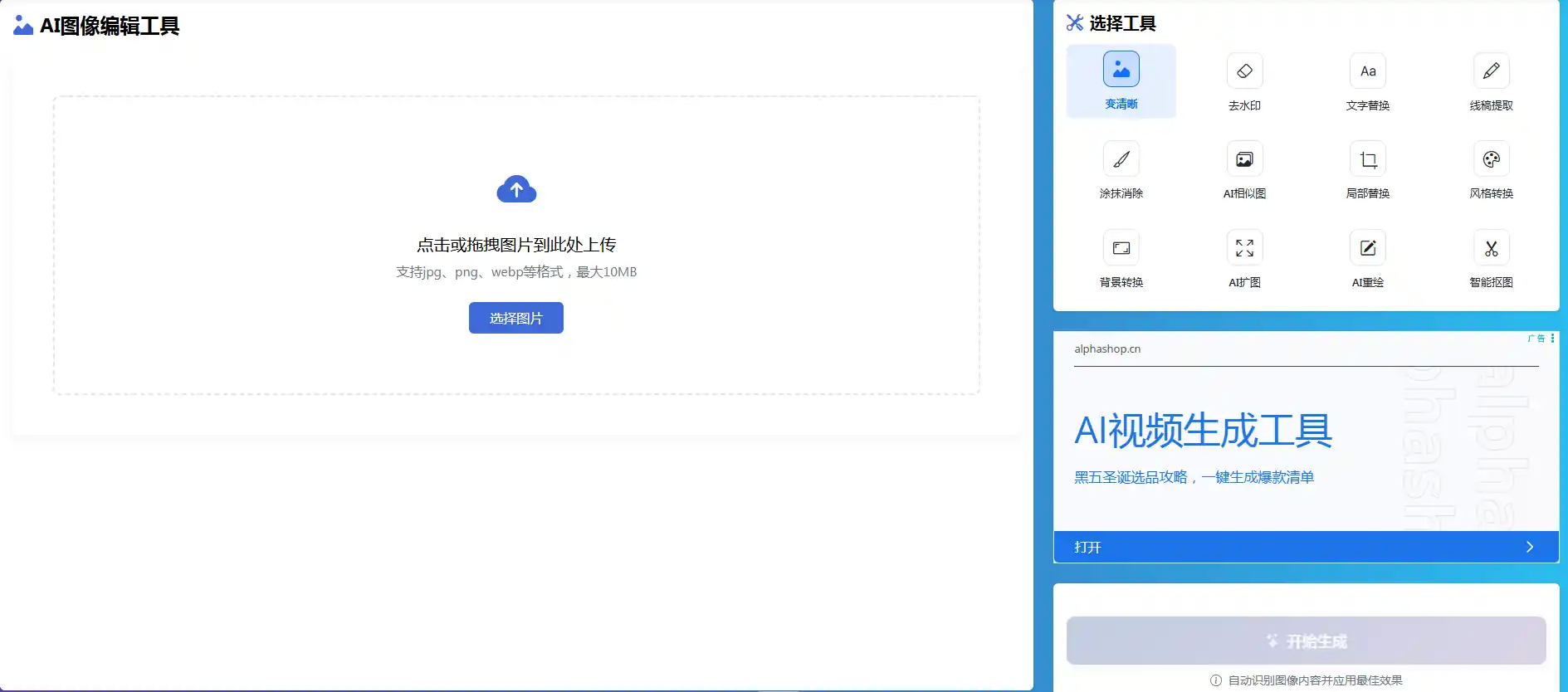
Task: Click the cloud upload icon
Action: coord(516,190)
